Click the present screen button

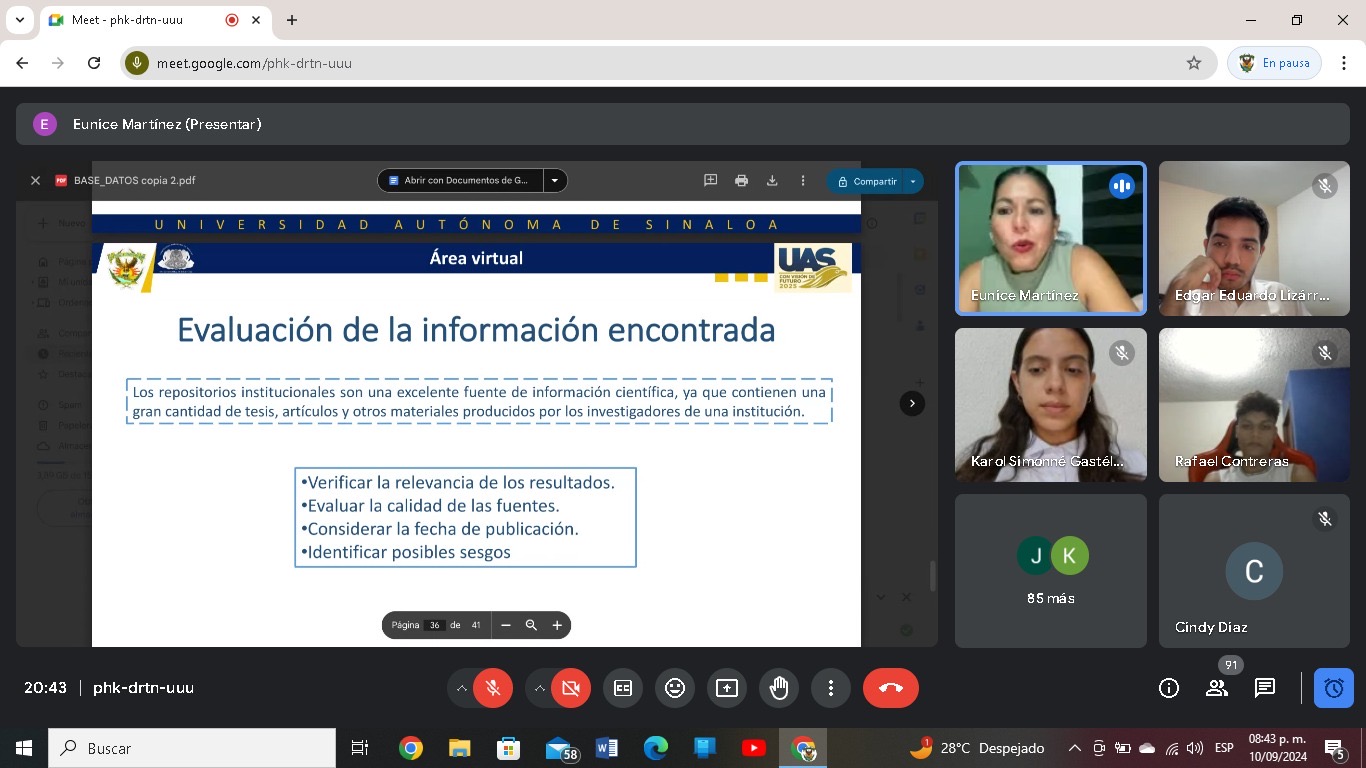click(x=727, y=688)
